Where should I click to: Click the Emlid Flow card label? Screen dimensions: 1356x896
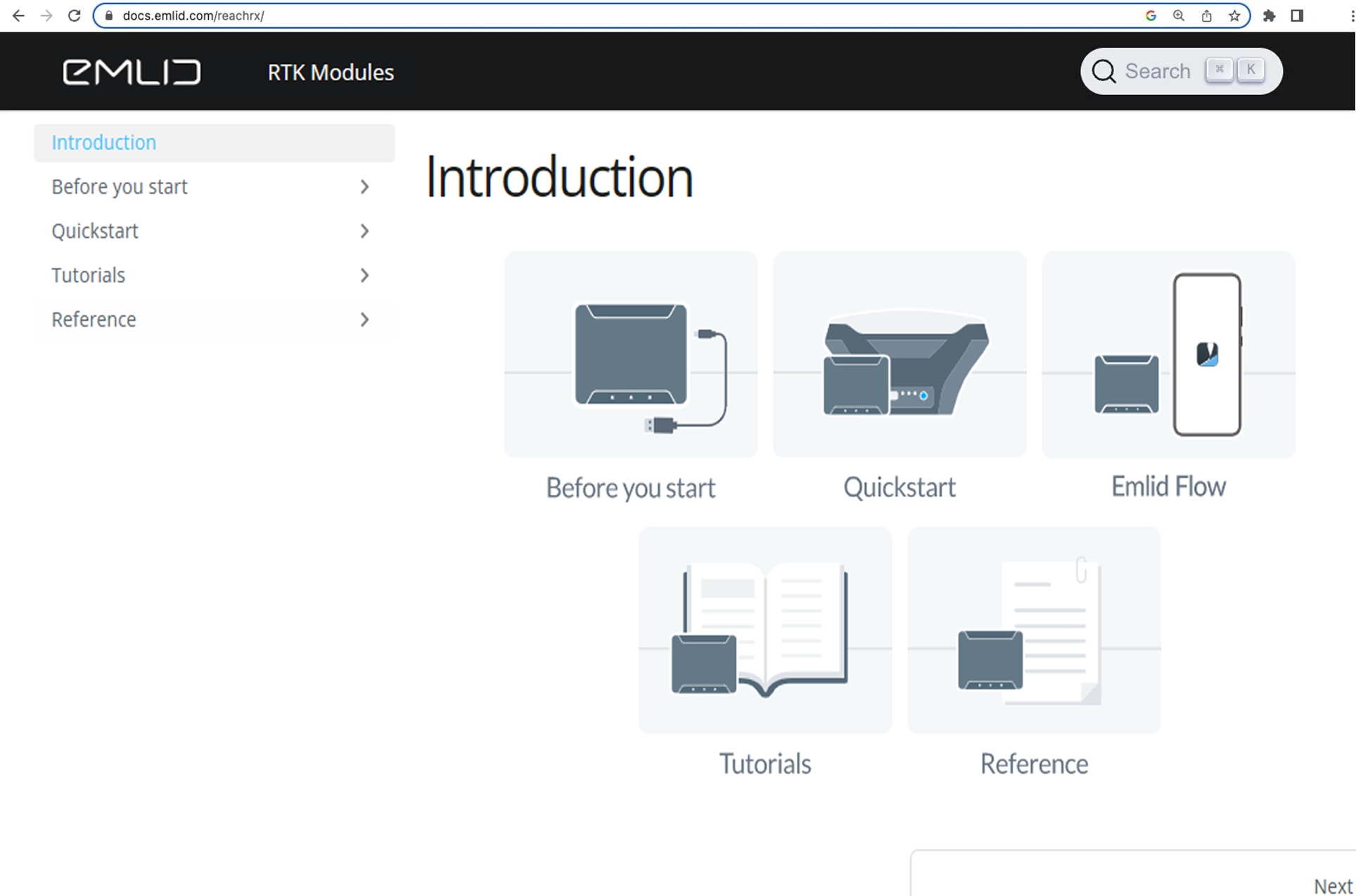(1168, 487)
